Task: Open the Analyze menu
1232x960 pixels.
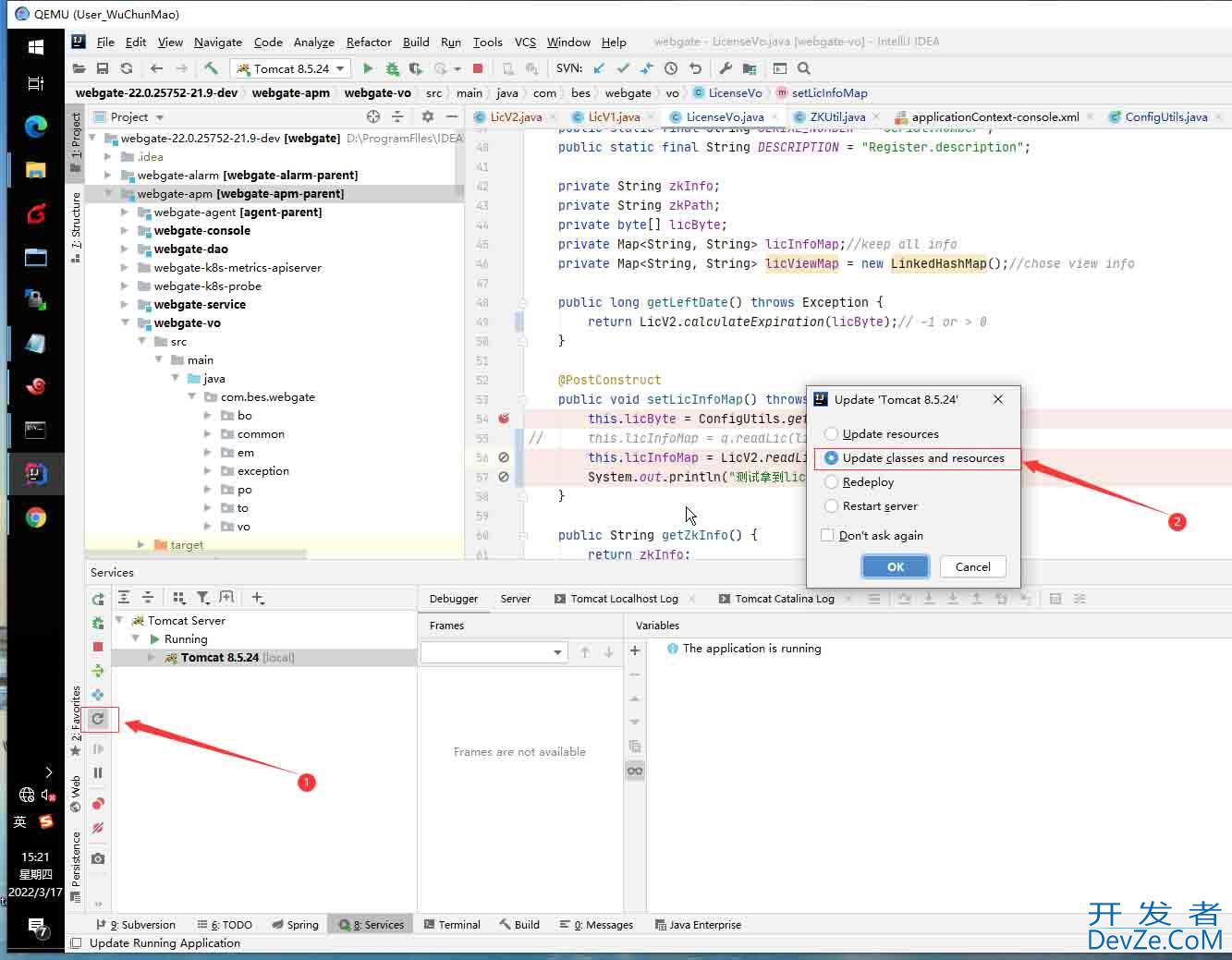Action: (314, 42)
